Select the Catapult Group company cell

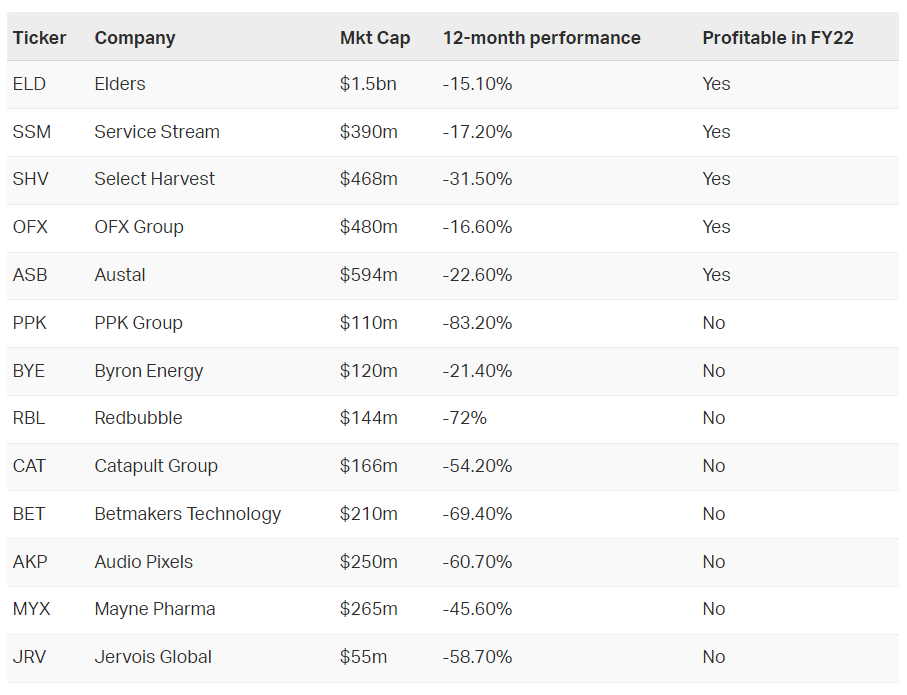point(156,466)
